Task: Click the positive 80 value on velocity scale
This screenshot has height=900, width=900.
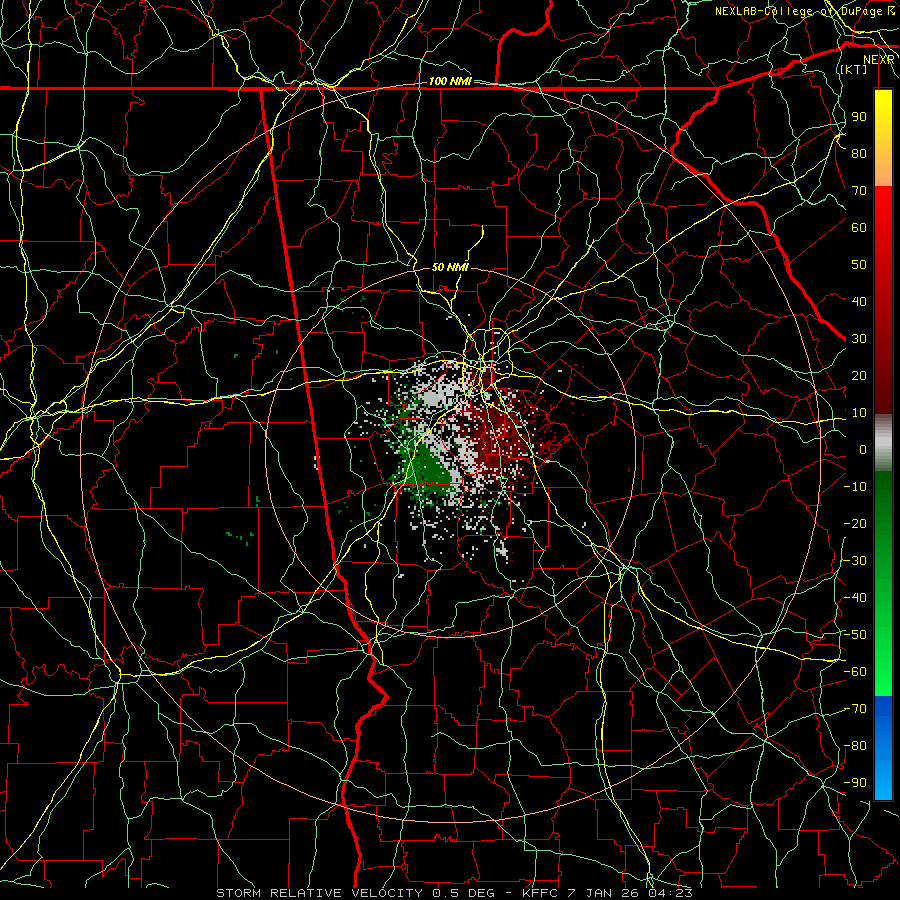Action: coord(859,154)
